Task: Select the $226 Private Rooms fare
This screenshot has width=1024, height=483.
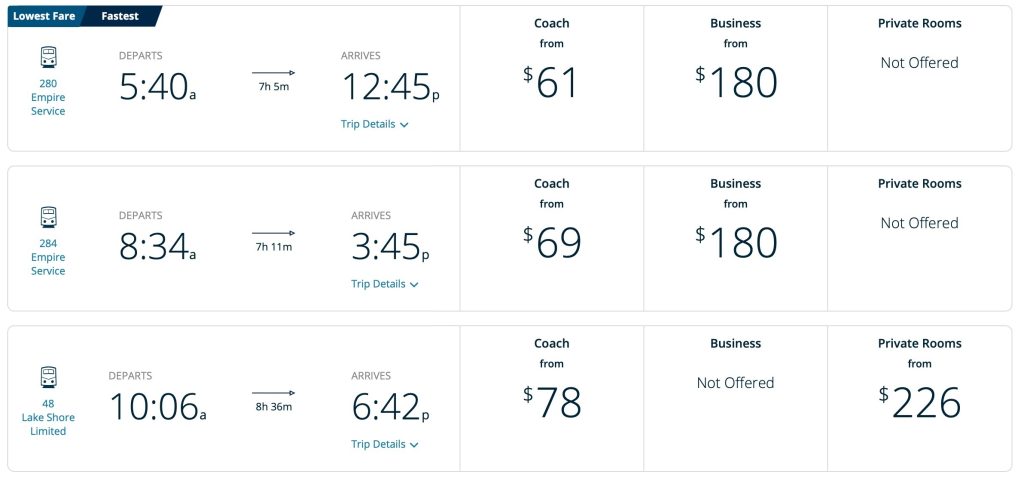Action: [919, 402]
